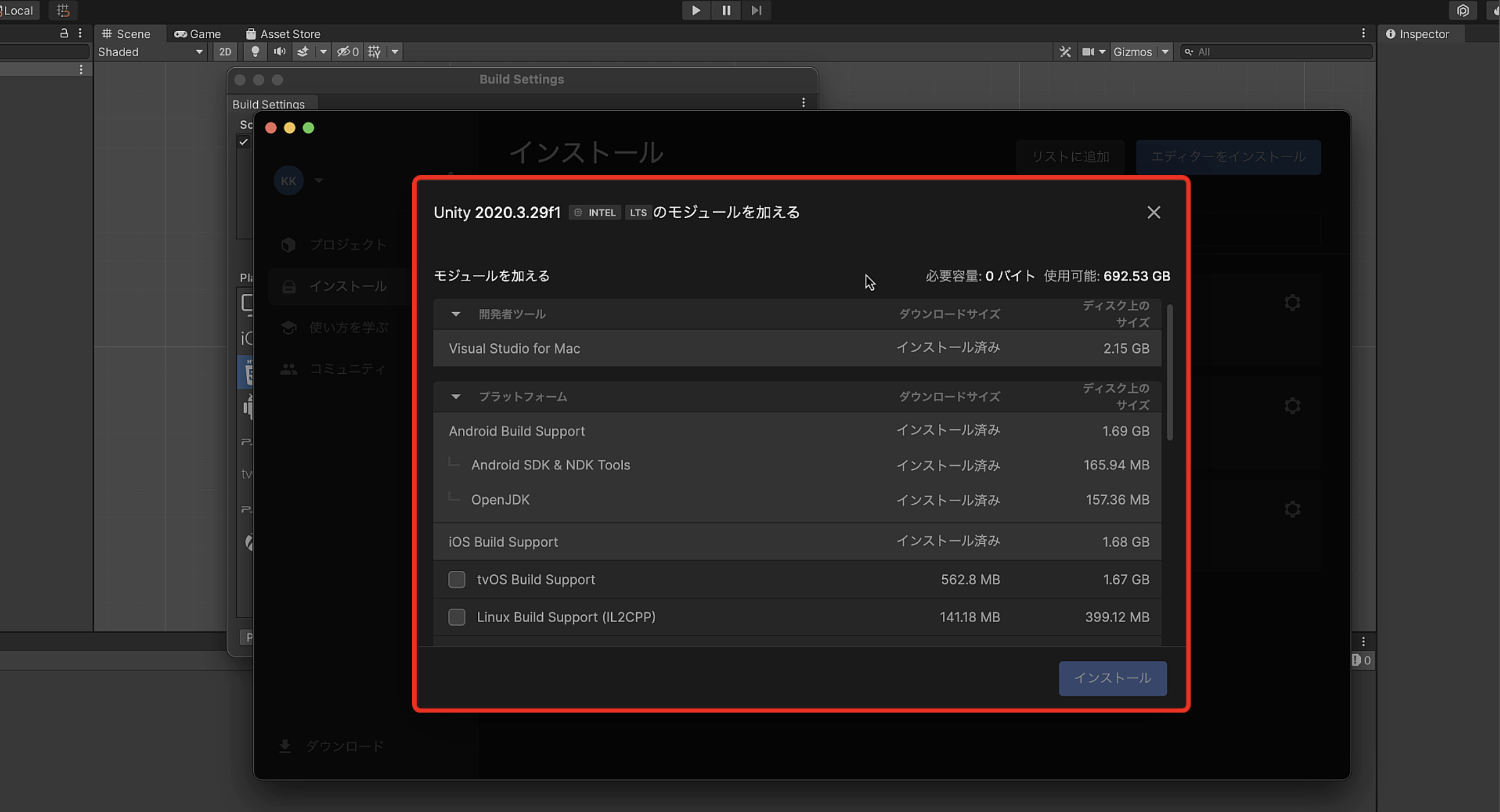
Task: Open component editor tools icon
Action: pyautogui.click(x=1065, y=52)
